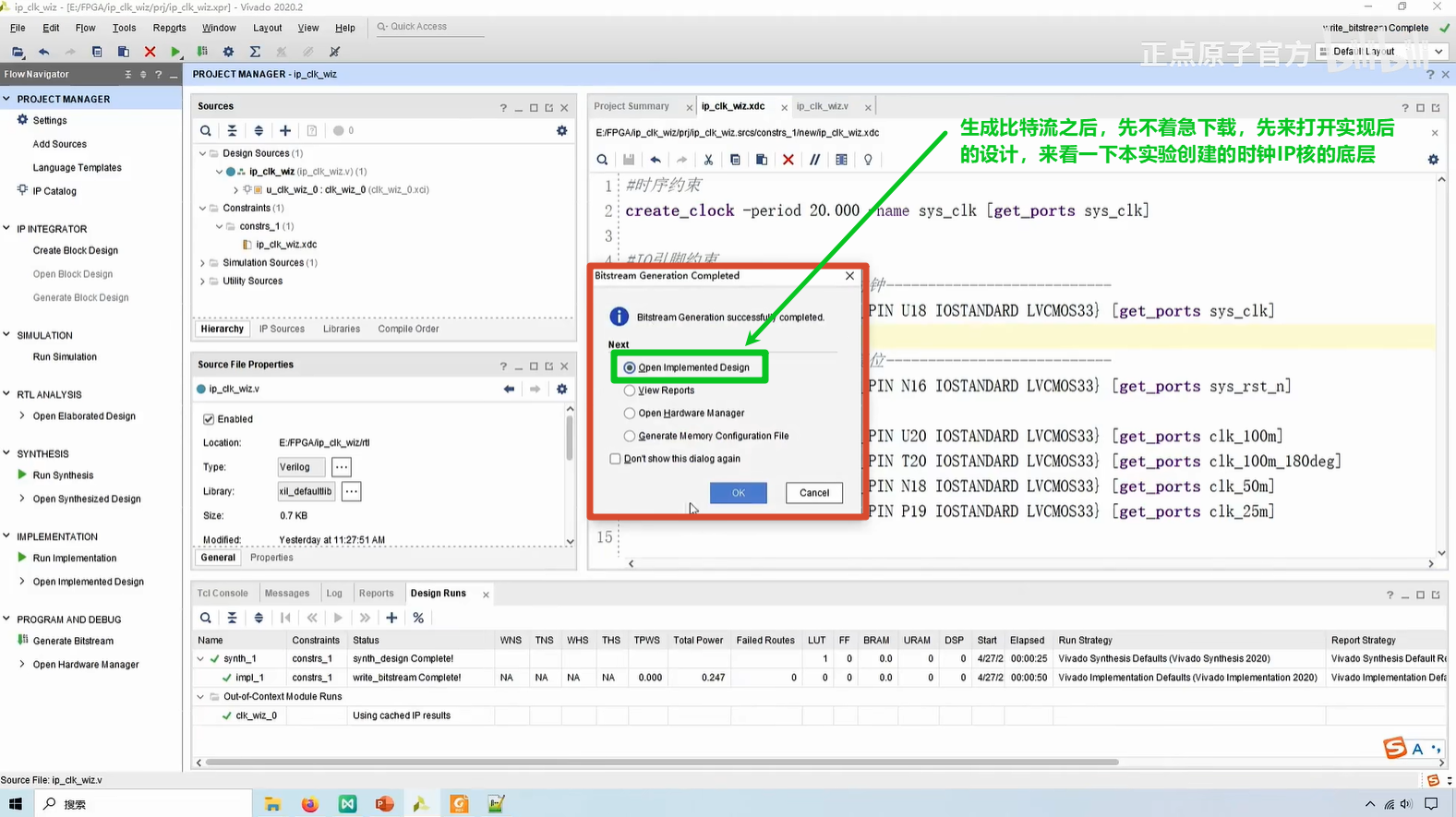Click Cancel in Bitstream Generation dialog
Screen dimensions: 1456x817
coord(814,493)
